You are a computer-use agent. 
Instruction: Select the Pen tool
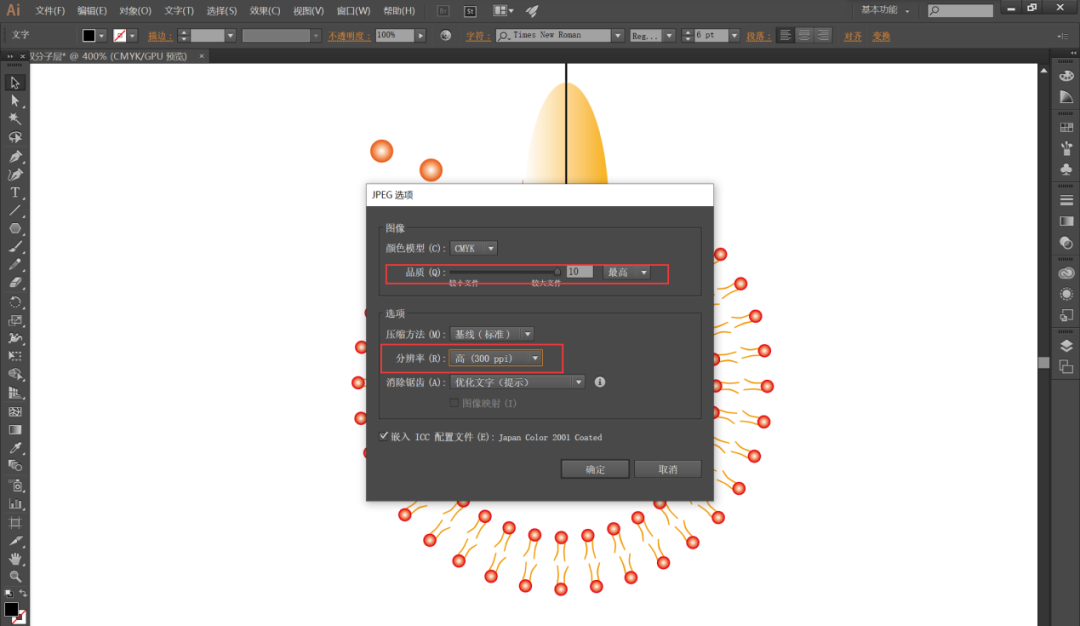tap(15, 156)
